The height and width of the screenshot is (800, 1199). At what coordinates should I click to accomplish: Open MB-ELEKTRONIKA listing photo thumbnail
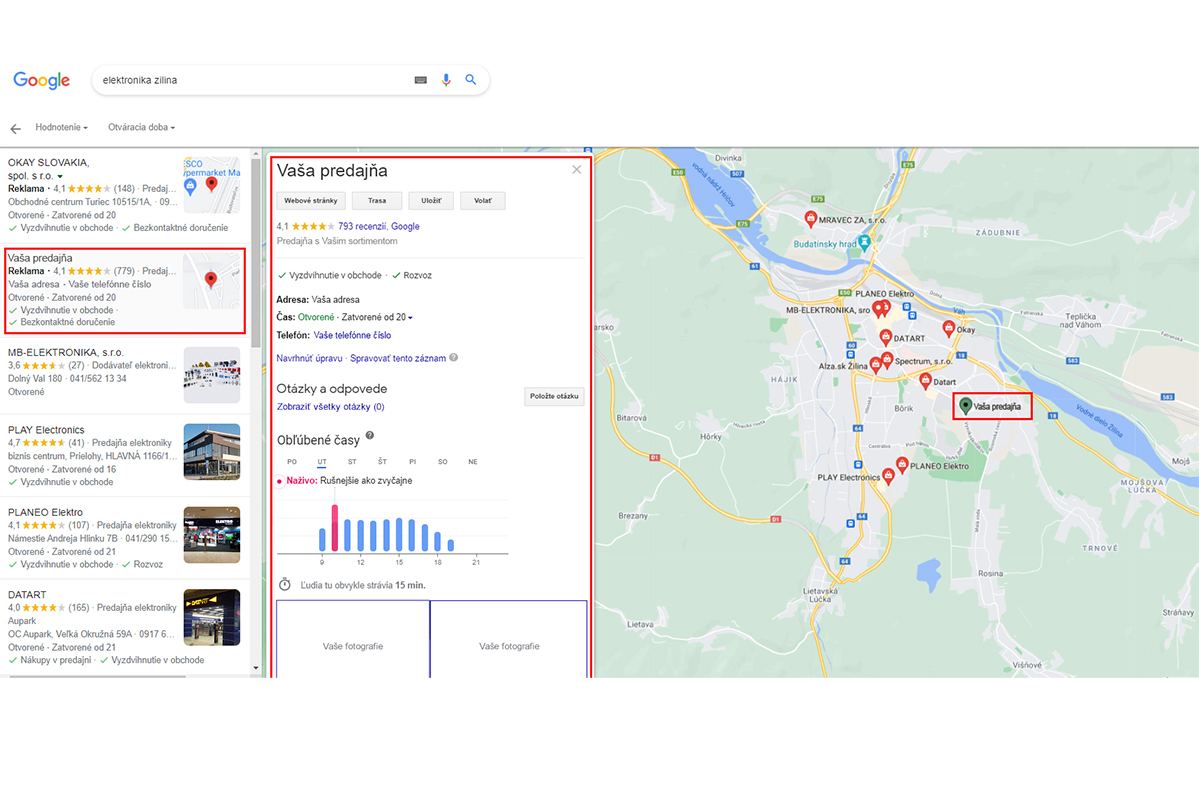[x=212, y=375]
